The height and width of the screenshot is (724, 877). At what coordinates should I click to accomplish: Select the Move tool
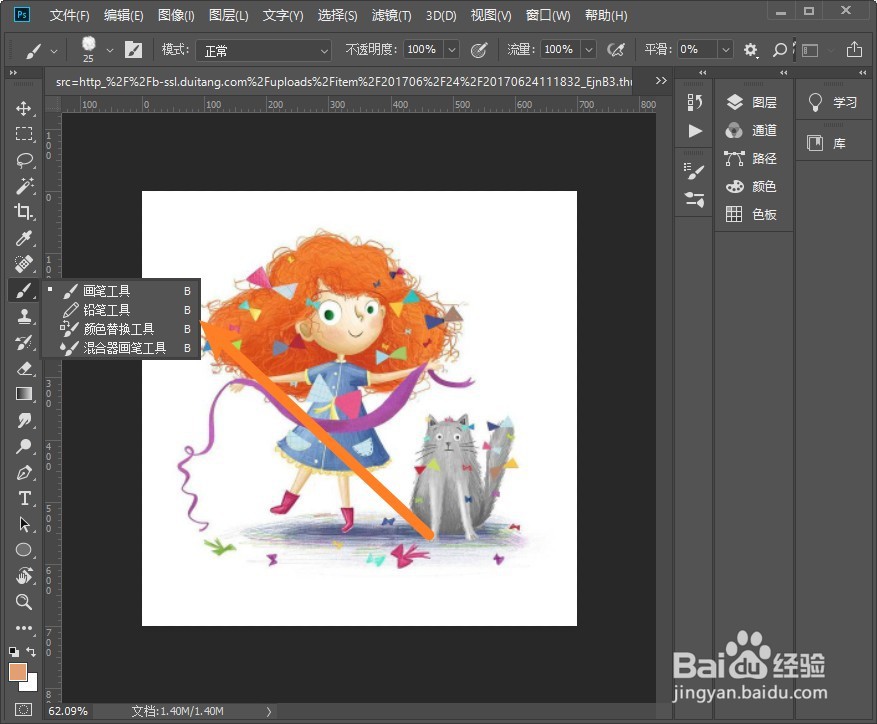coord(23,108)
